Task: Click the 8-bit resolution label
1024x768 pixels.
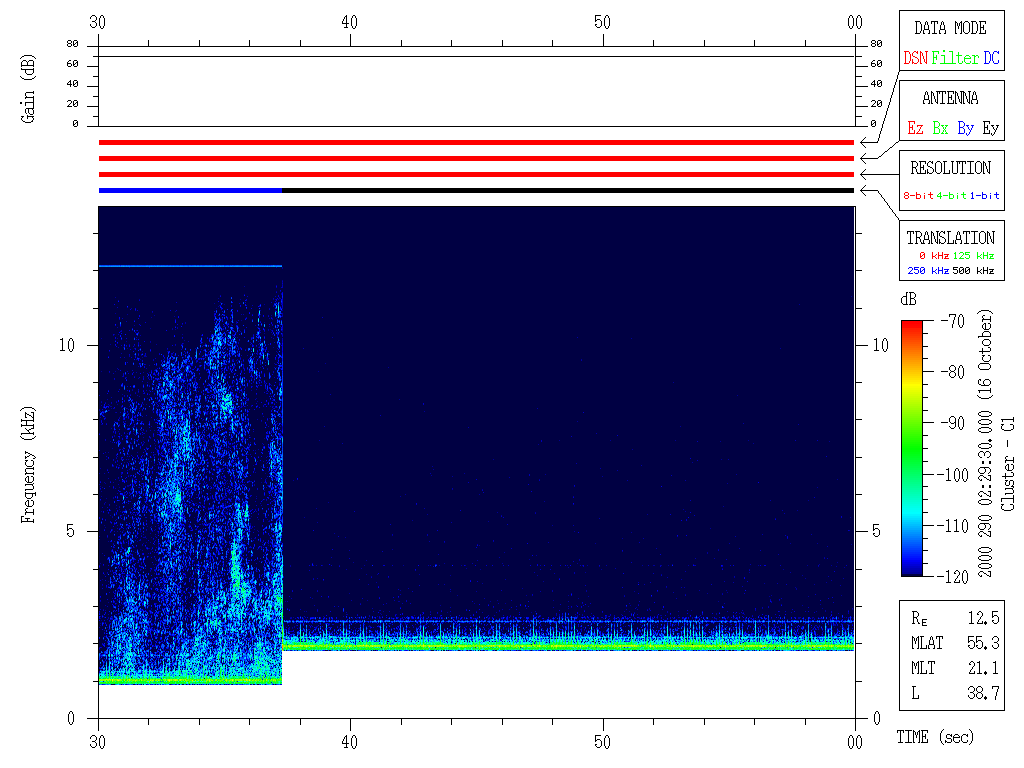Action: pyautogui.click(x=919, y=196)
